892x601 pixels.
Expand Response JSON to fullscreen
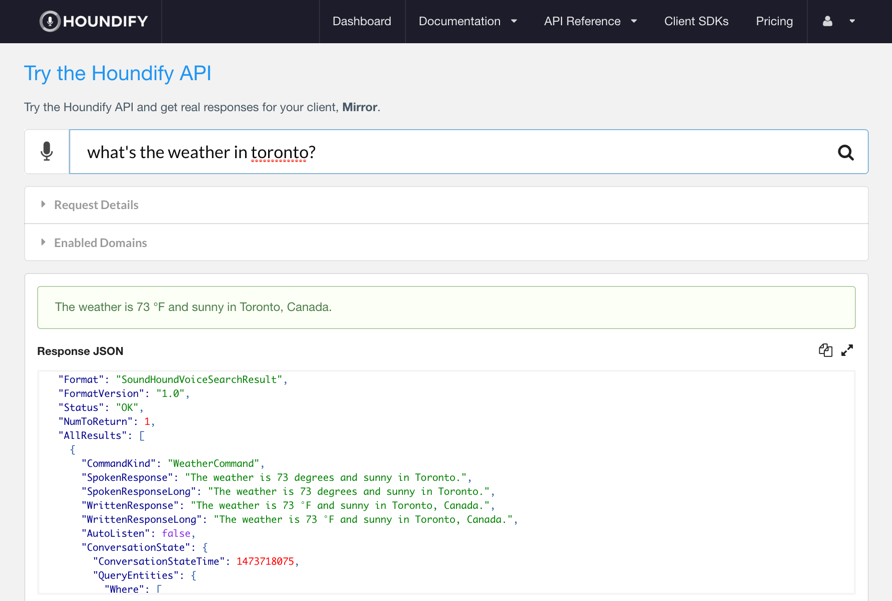[847, 350]
